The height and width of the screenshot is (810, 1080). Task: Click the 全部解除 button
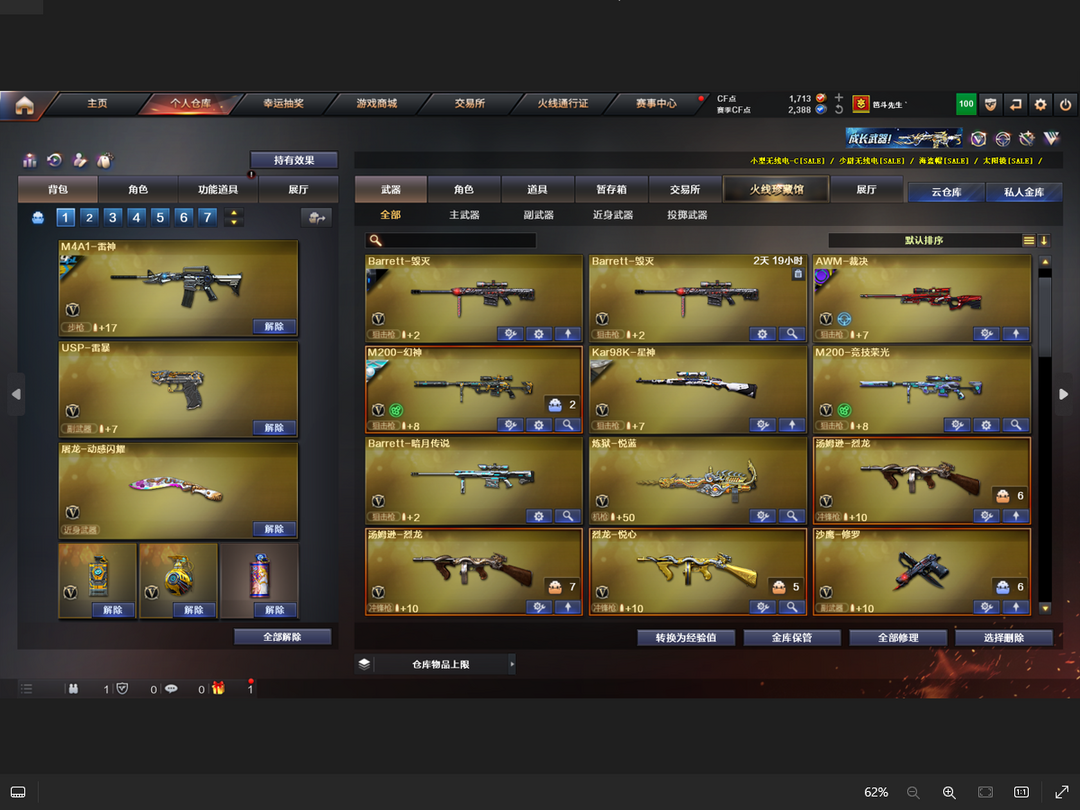click(x=282, y=636)
